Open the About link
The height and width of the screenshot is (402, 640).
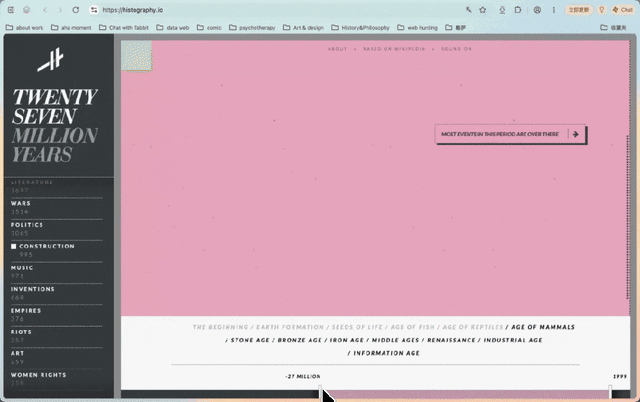(x=338, y=49)
